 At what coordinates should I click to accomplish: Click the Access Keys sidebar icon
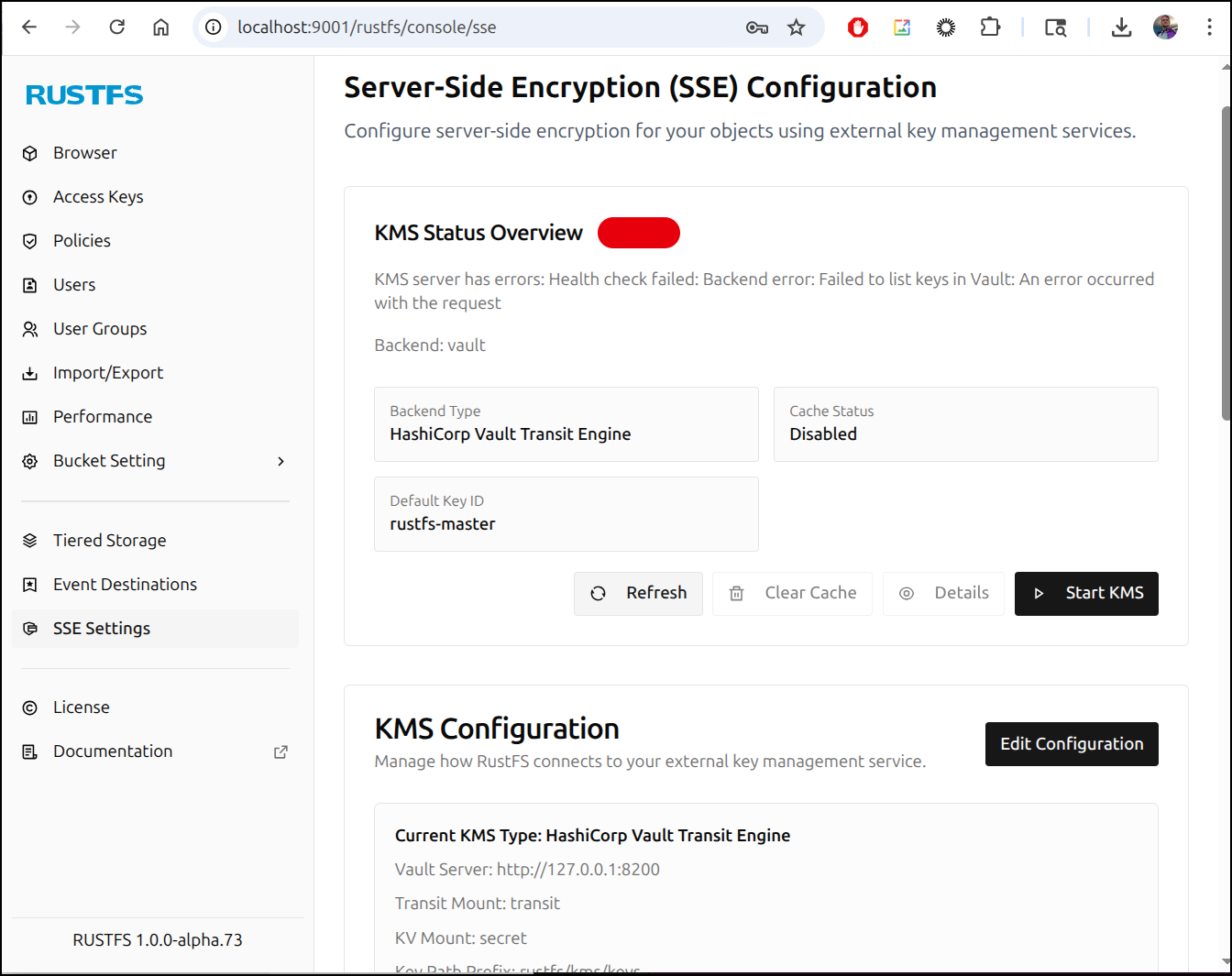tap(30, 197)
